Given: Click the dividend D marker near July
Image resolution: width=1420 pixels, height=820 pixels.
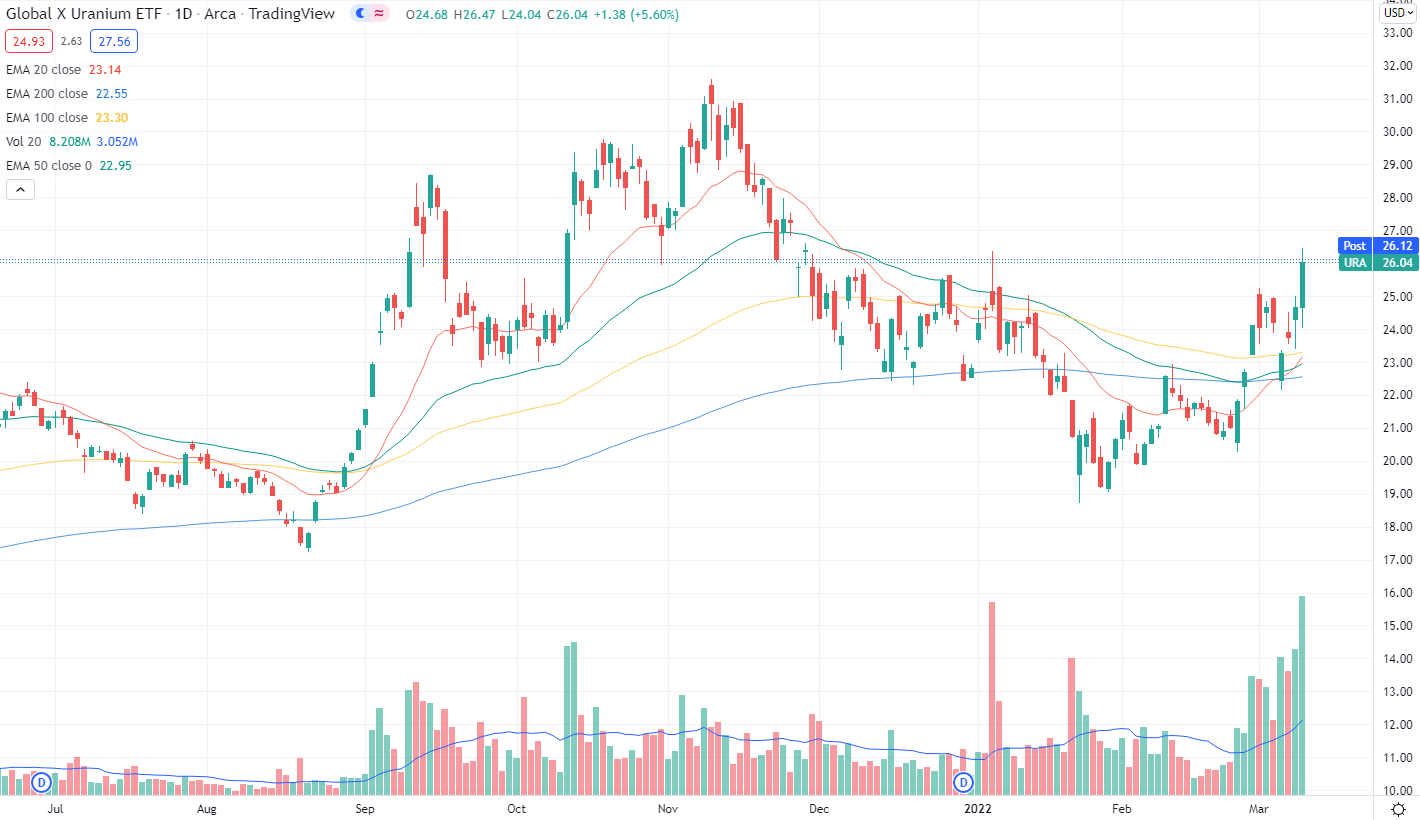Looking at the screenshot, I should pyautogui.click(x=42, y=781).
